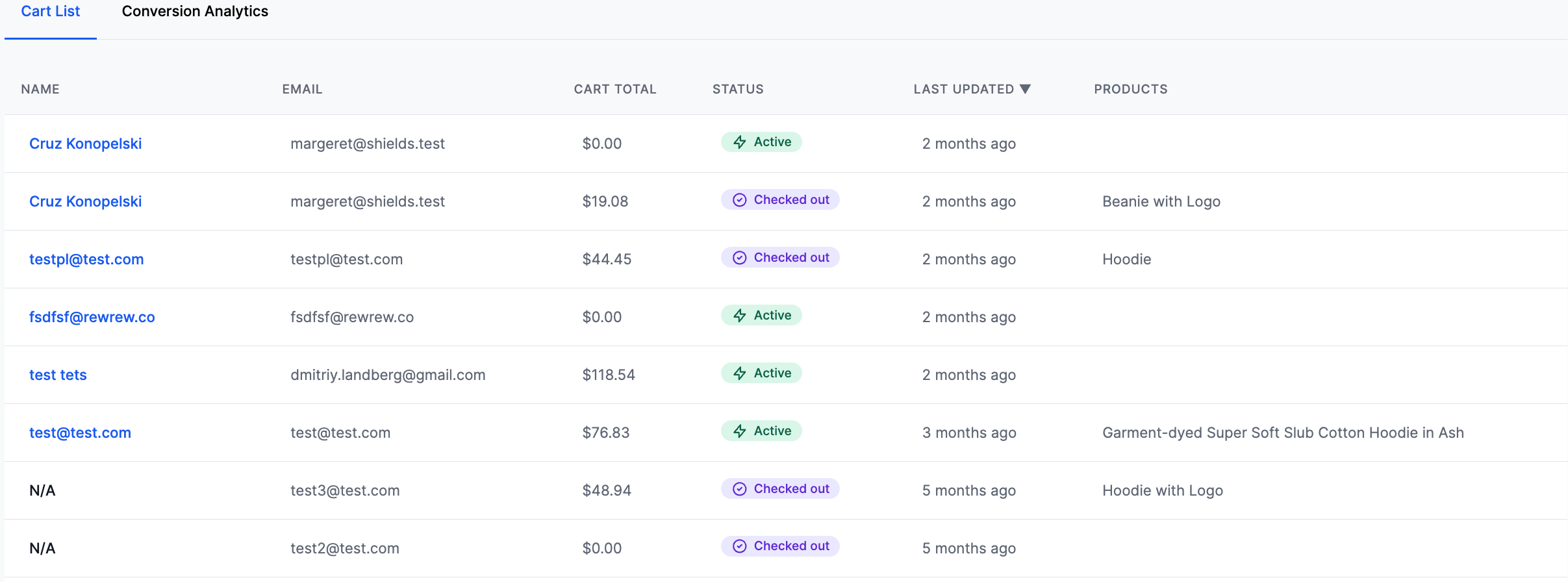Click checkmark icon in test3@test.com row status
1568x582 pixels.
click(x=739, y=489)
